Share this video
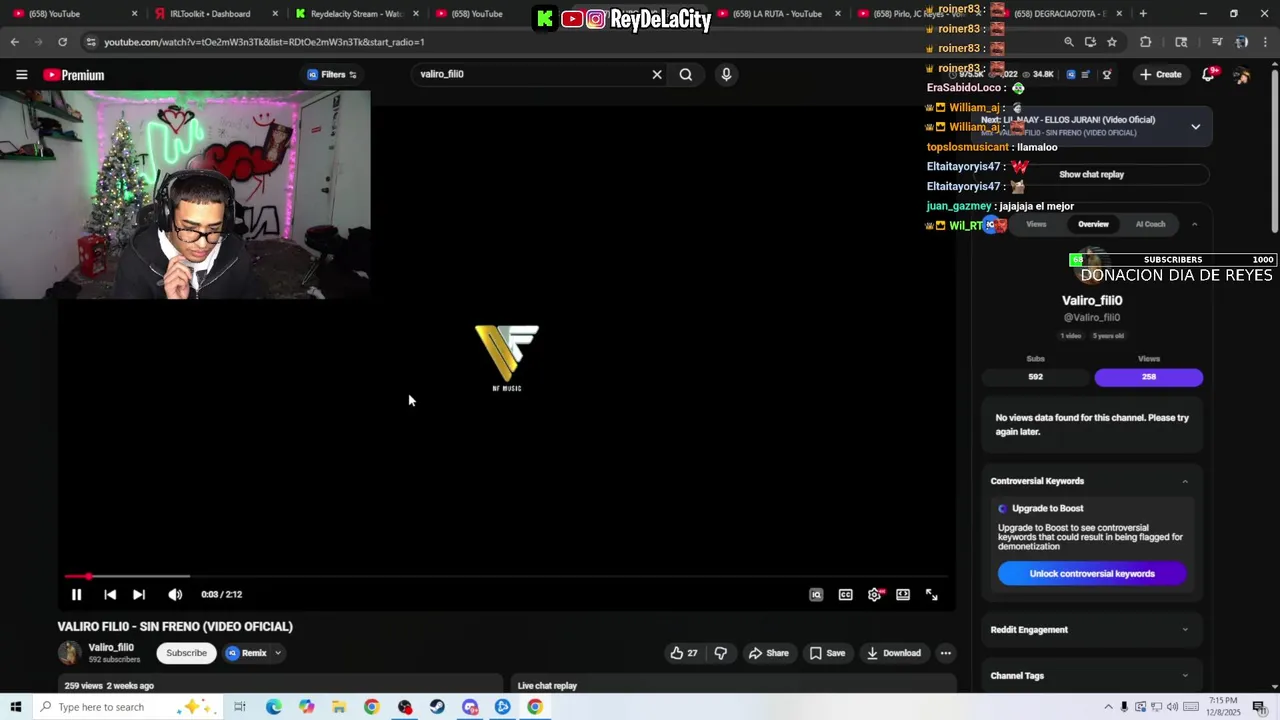Screen dimensions: 1280x720 pyautogui.click(x=769, y=653)
